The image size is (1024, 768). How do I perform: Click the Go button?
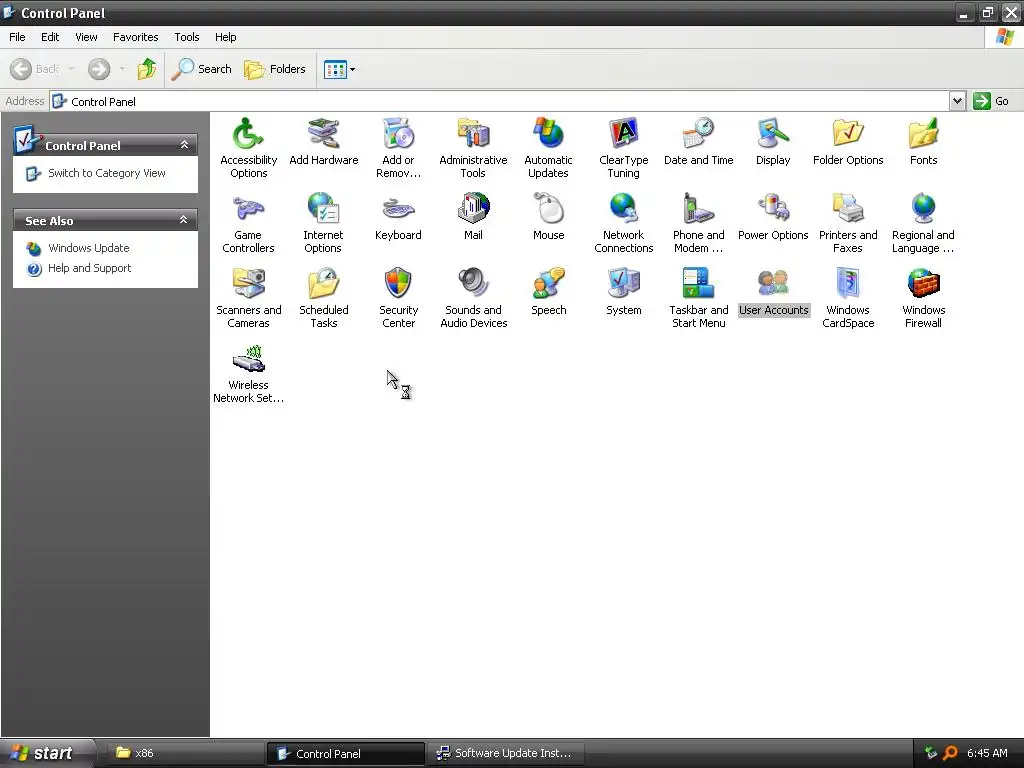991,101
